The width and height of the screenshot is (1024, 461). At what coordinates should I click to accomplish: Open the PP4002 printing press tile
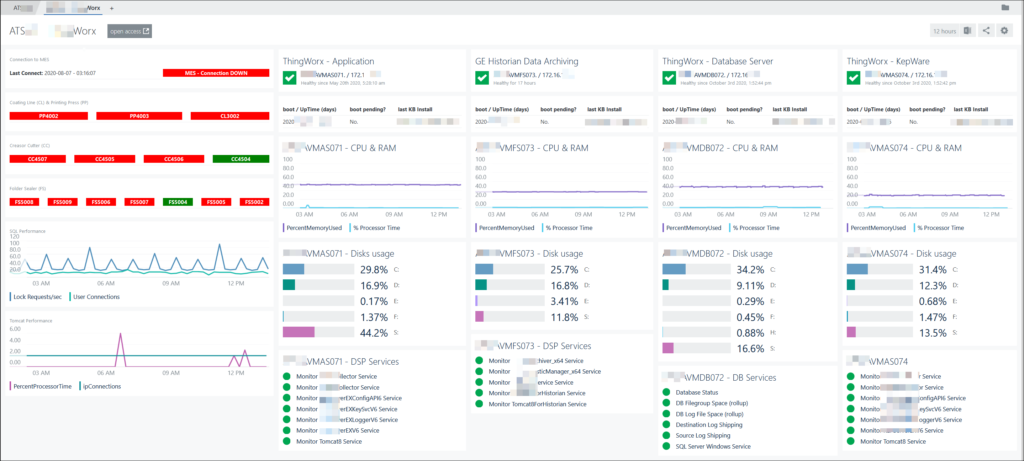48,116
